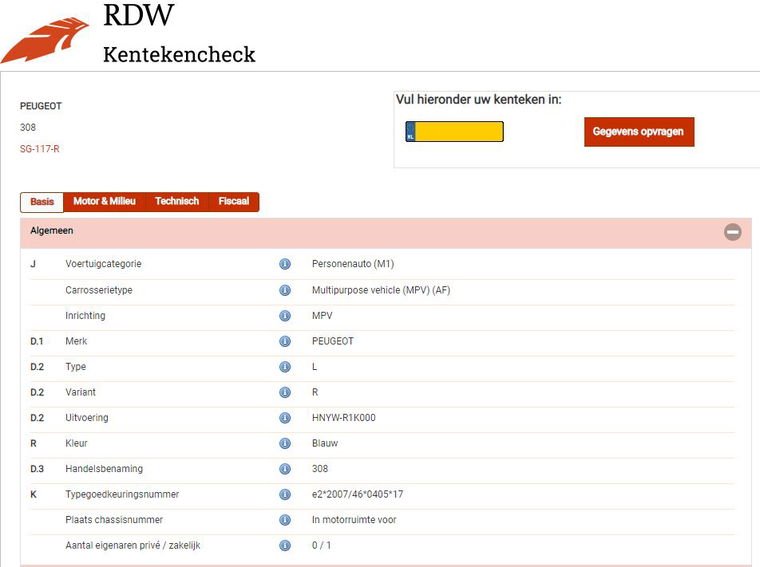Viewport: 760px width, 567px height.
Task: Open info icon for Aantal eigenaren
Action: pos(285,546)
